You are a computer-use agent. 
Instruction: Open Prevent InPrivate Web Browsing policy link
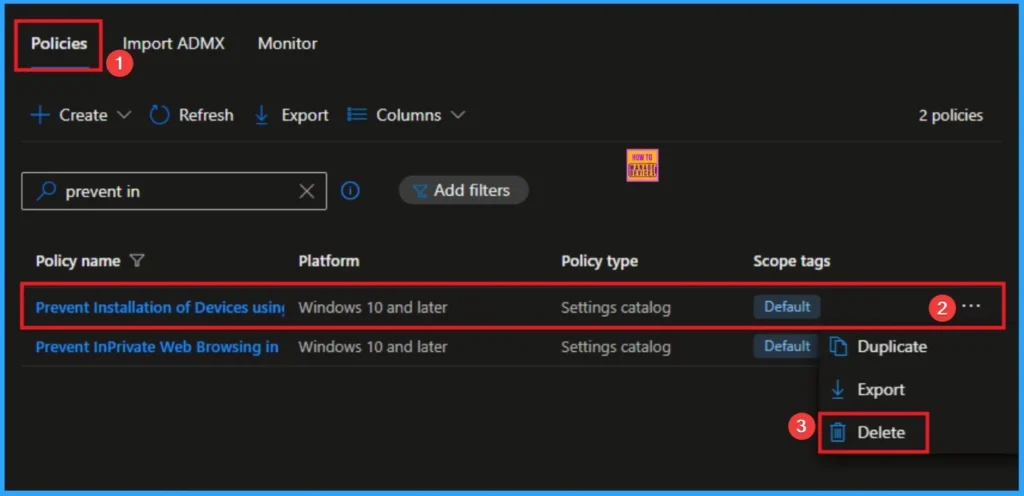coord(157,347)
